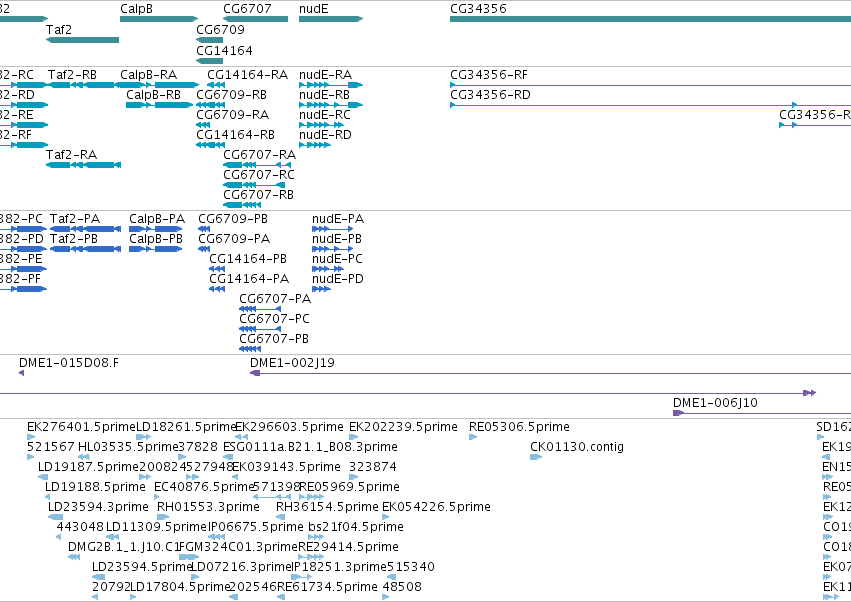
Task: Select transcript Taf2-RB
Action: click(x=72, y=74)
